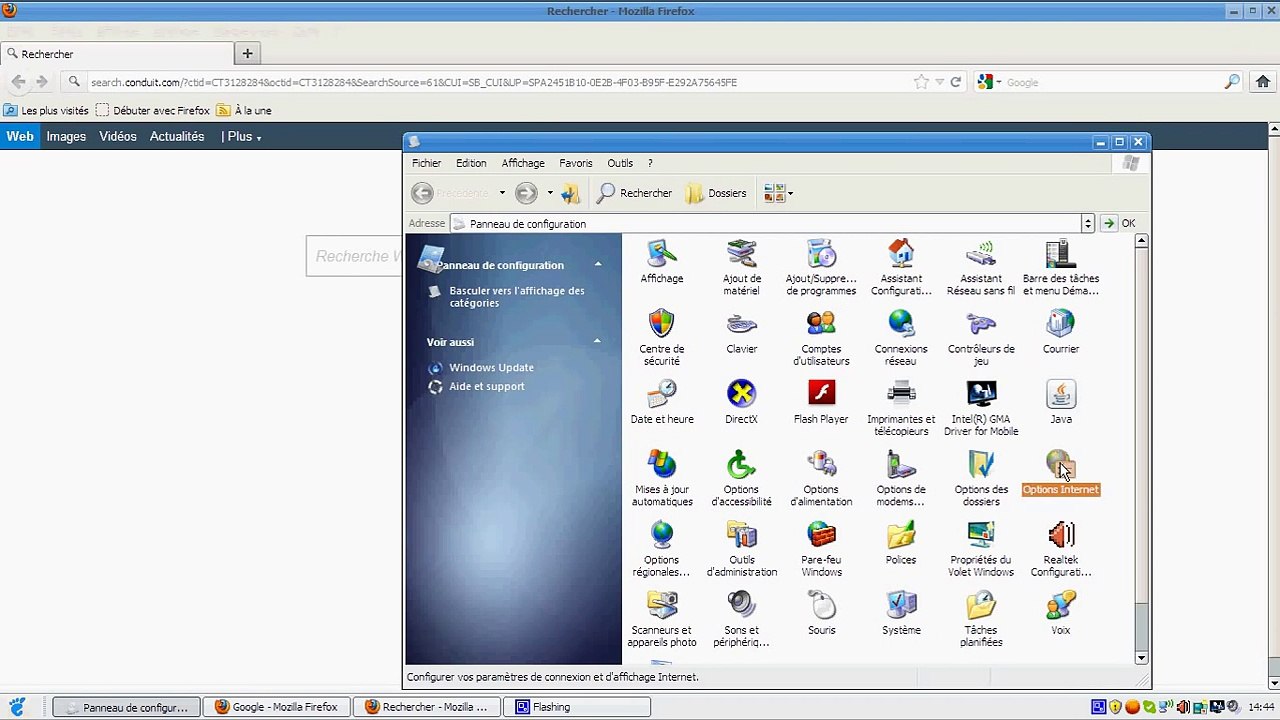Open Options d'alimentation icon
The height and width of the screenshot is (720, 1280).
tap(821, 478)
